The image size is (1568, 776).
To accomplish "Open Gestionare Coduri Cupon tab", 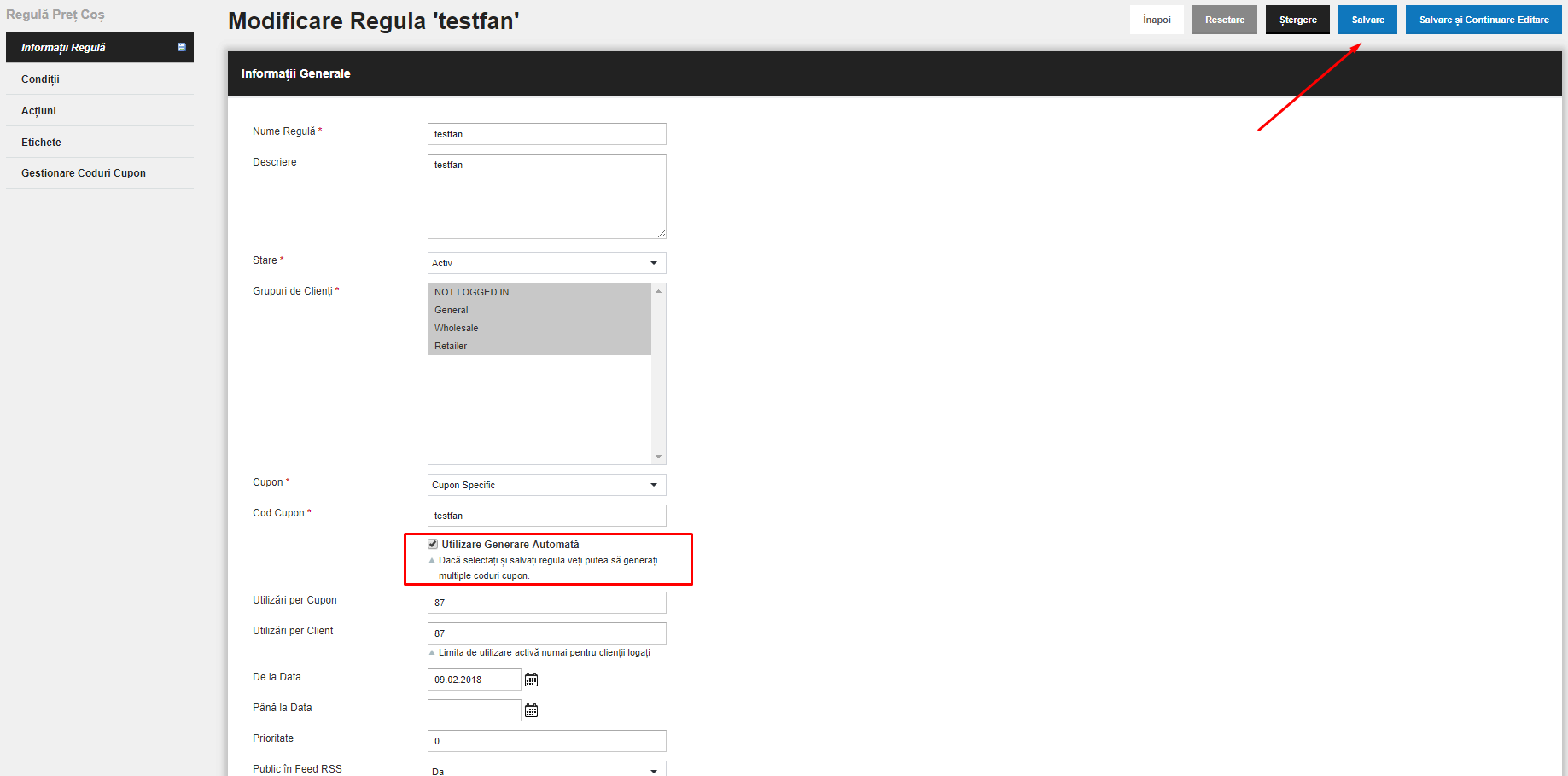I will [100, 173].
